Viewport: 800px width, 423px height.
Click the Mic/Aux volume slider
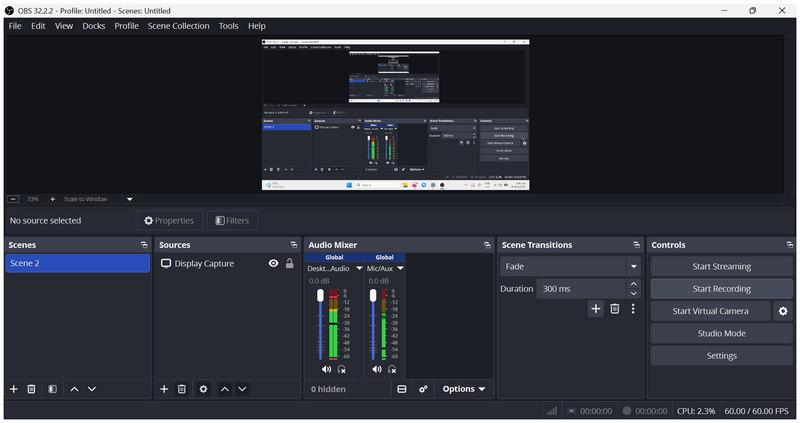[x=373, y=325]
